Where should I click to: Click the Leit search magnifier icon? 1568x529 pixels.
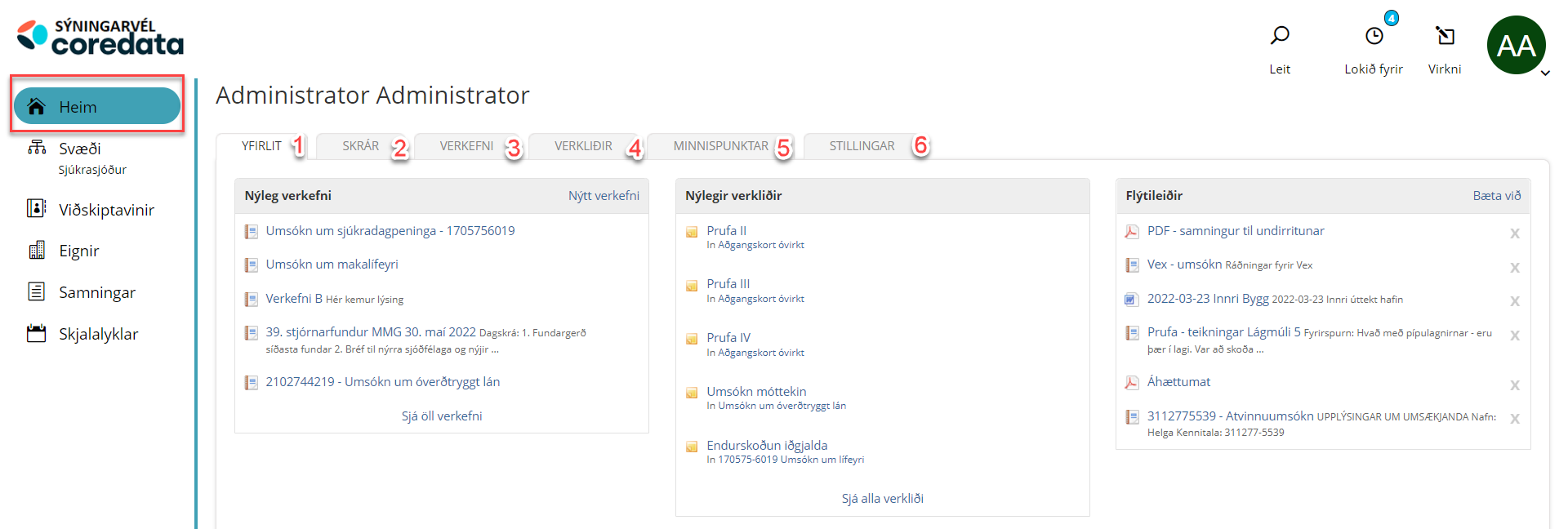point(1279,36)
